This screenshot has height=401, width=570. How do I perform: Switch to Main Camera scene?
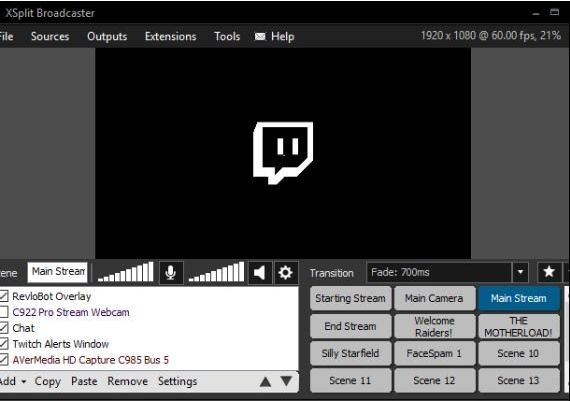tap(434, 298)
